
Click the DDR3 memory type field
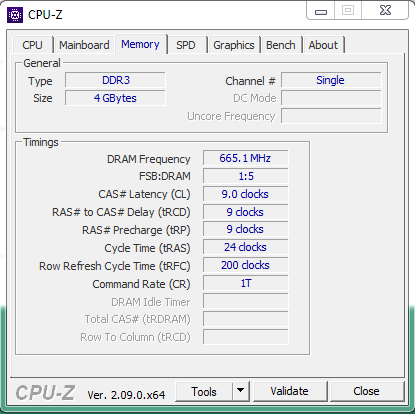(x=115, y=80)
